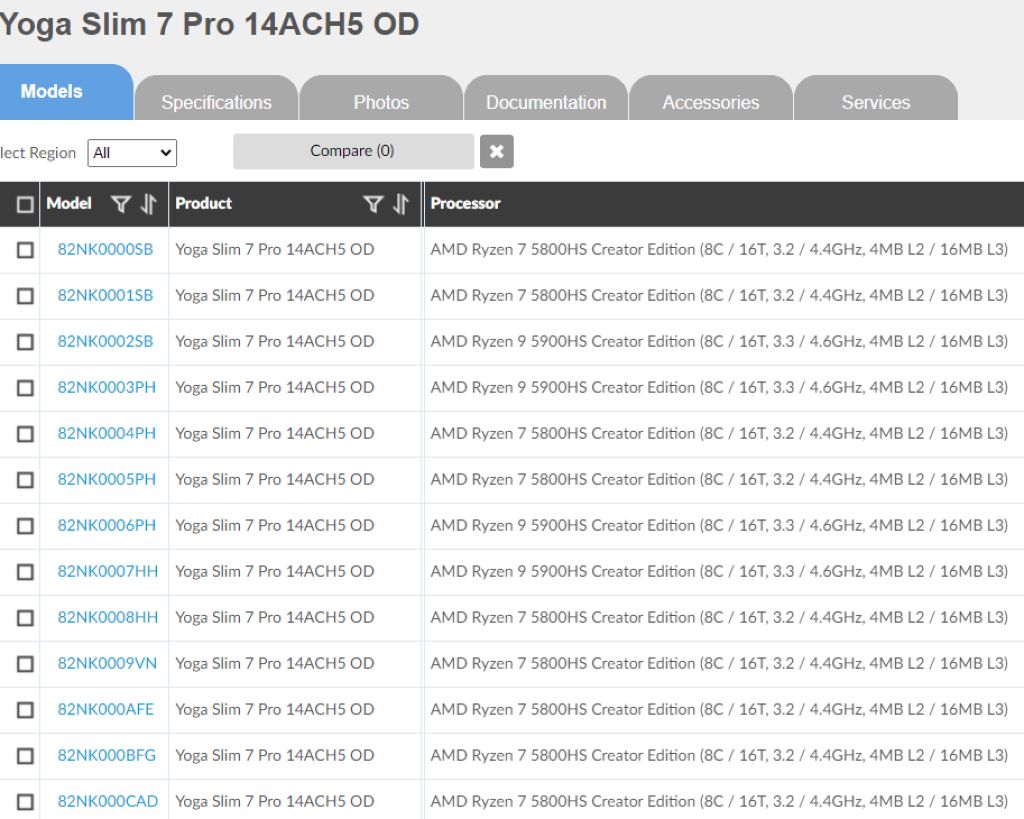This screenshot has height=819, width=1024.
Task: Tick the checkbox next to 82NK0007HH
Action: point(25,572)
